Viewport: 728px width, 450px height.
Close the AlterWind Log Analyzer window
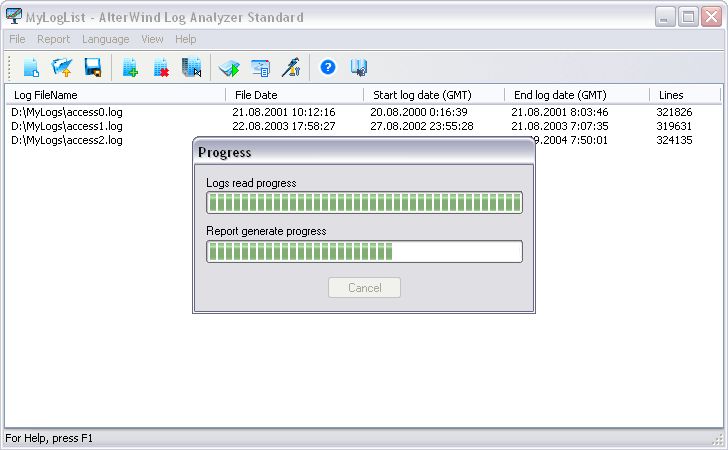(711, 17)
